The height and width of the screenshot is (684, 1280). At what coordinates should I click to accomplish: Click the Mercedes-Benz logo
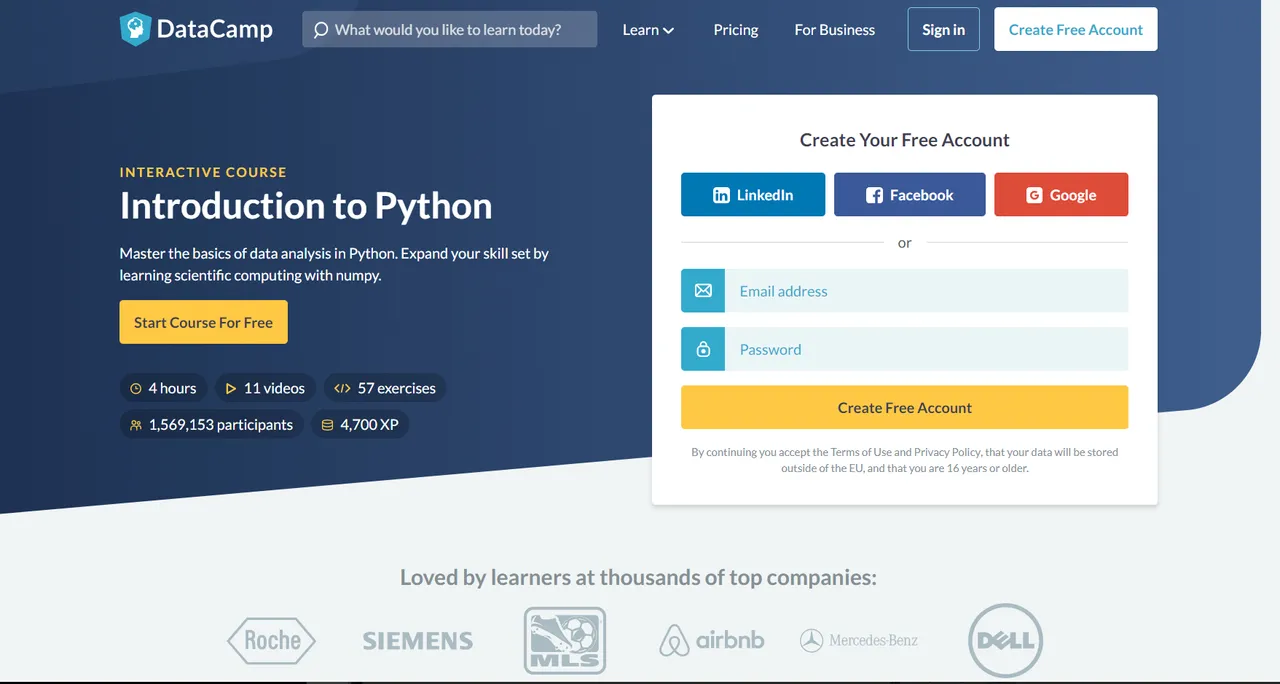pos(859,640)
